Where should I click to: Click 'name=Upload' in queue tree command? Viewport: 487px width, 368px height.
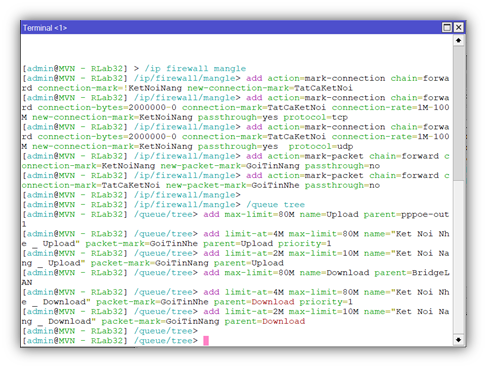tap(329, 214)
